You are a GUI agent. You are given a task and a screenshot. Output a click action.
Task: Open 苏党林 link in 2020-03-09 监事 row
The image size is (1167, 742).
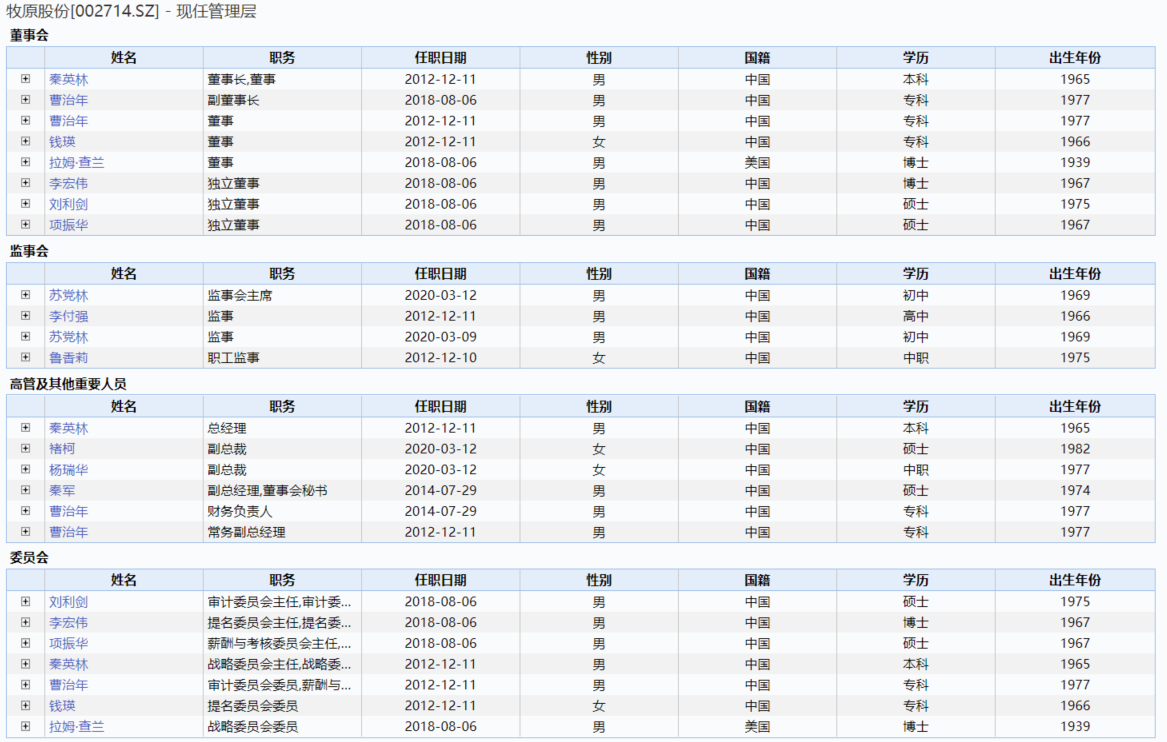(x=68, y=337)
